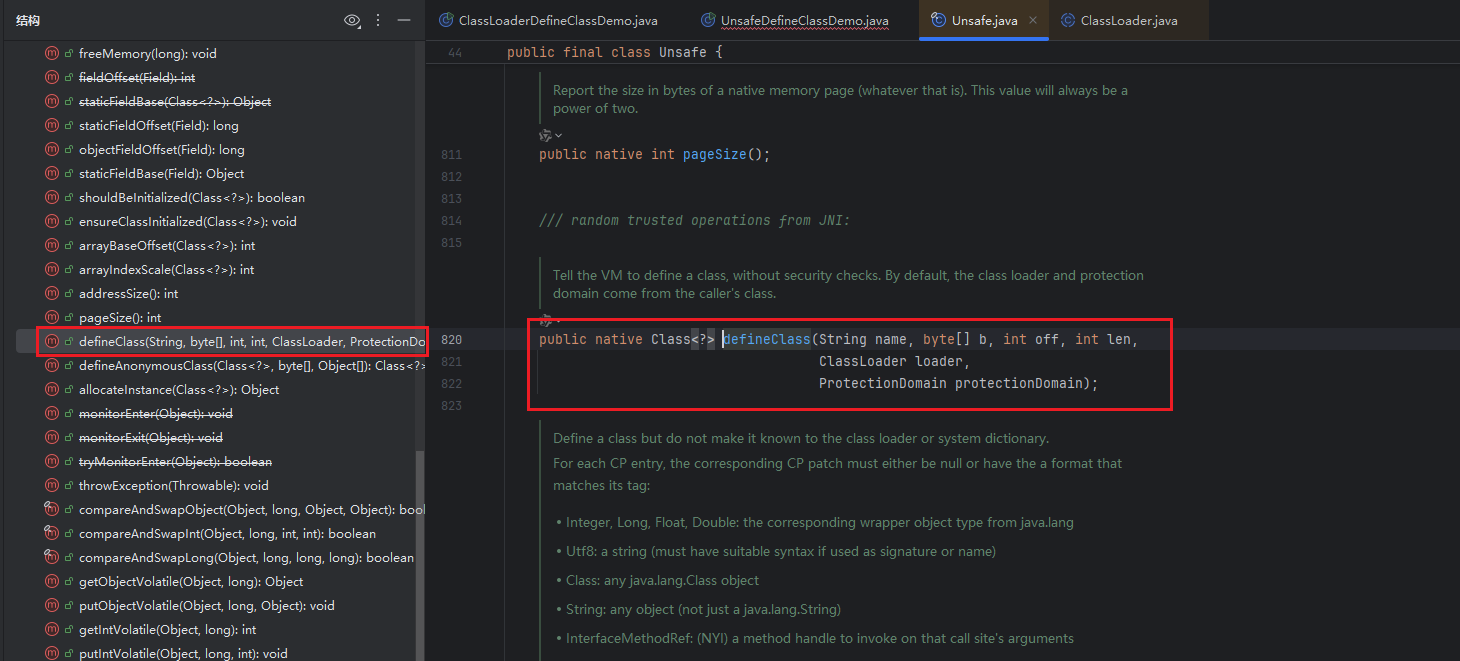Open the structure panel three-dot options menu
The width and height of the screenshot is (1460, 661).
[378, 20]
